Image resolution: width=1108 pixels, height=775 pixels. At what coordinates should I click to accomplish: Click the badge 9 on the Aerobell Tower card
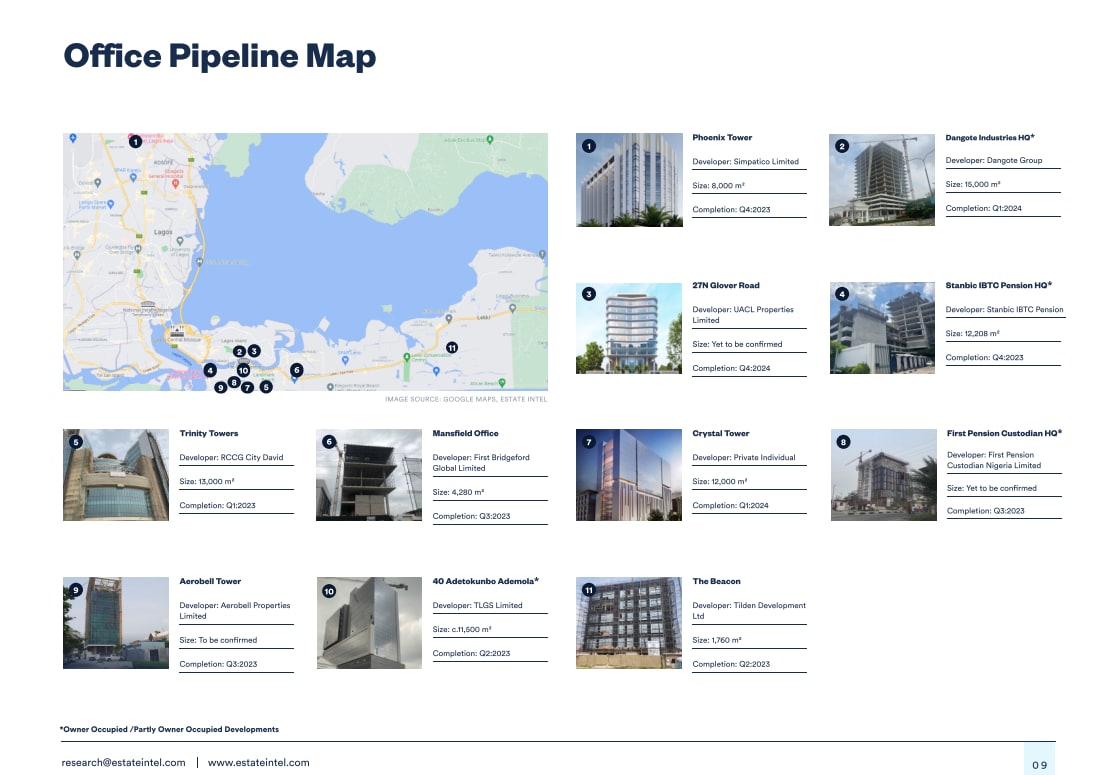[78, 589]
